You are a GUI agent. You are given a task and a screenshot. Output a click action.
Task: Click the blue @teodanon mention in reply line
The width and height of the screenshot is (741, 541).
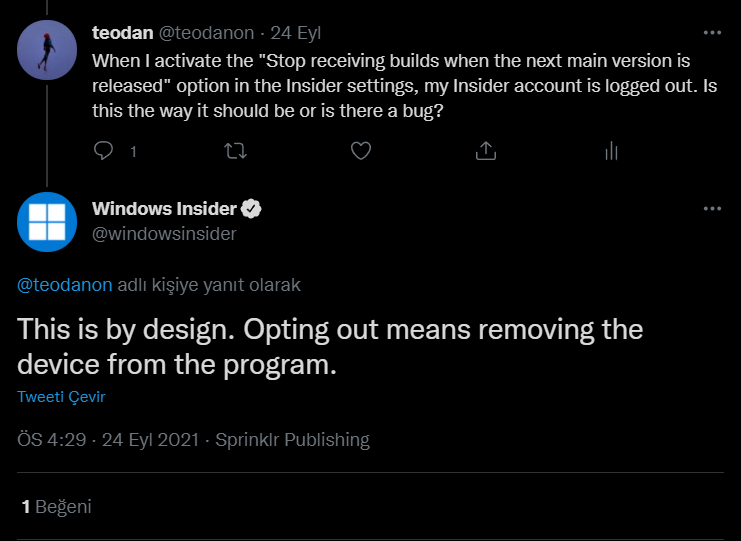65,285
